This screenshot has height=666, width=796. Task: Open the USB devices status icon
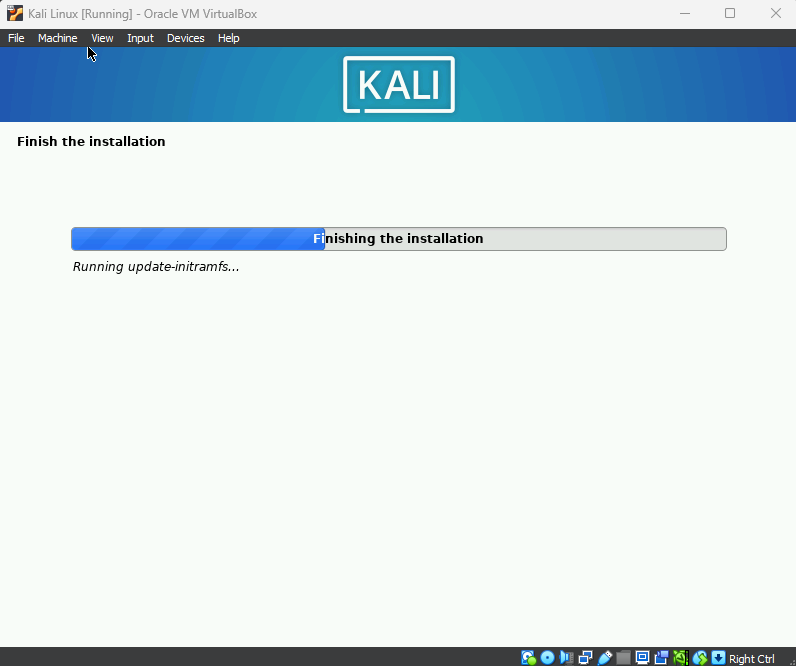point(604,658)
